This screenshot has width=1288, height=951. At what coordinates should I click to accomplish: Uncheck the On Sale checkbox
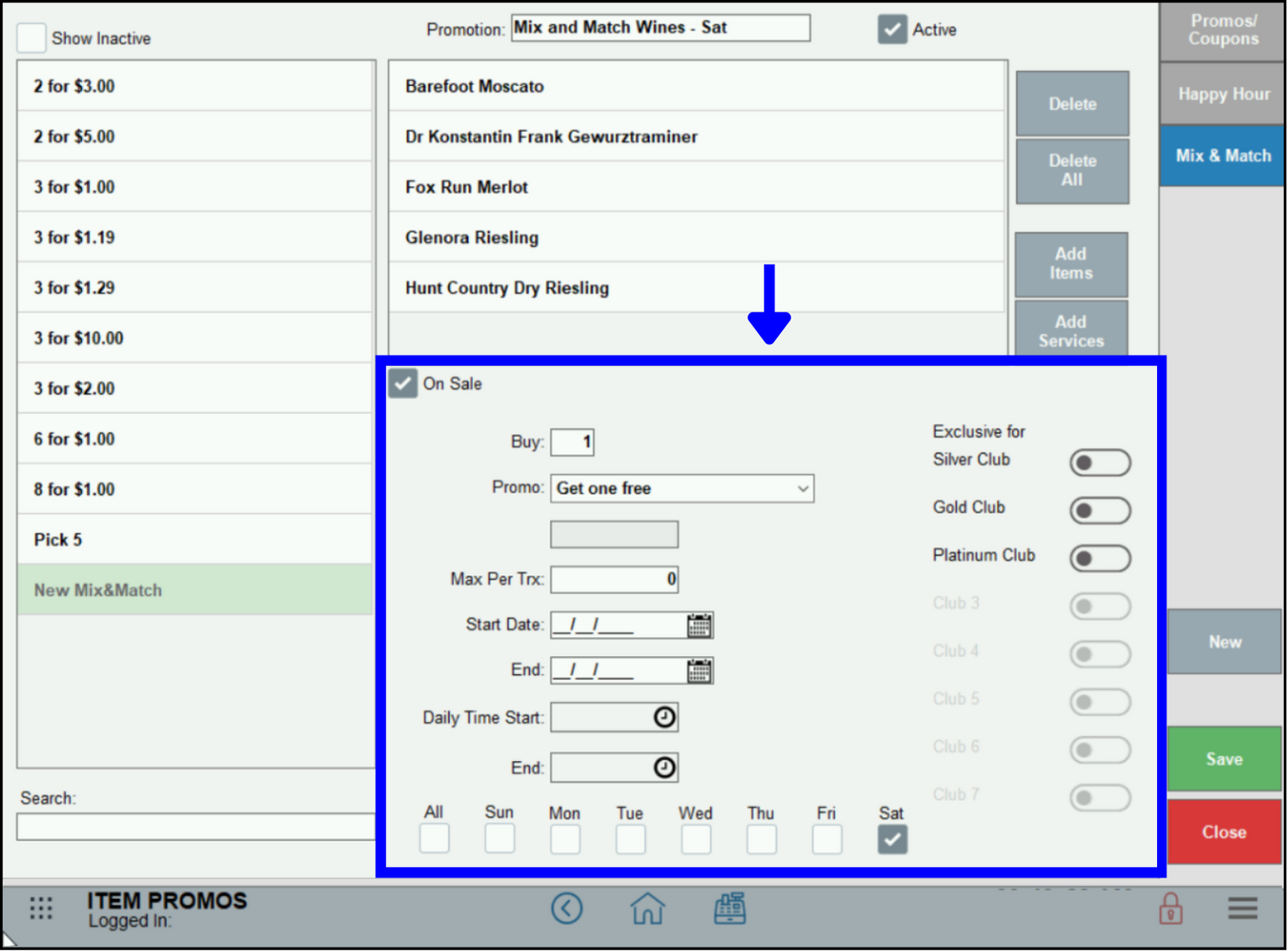click(402, 383)
